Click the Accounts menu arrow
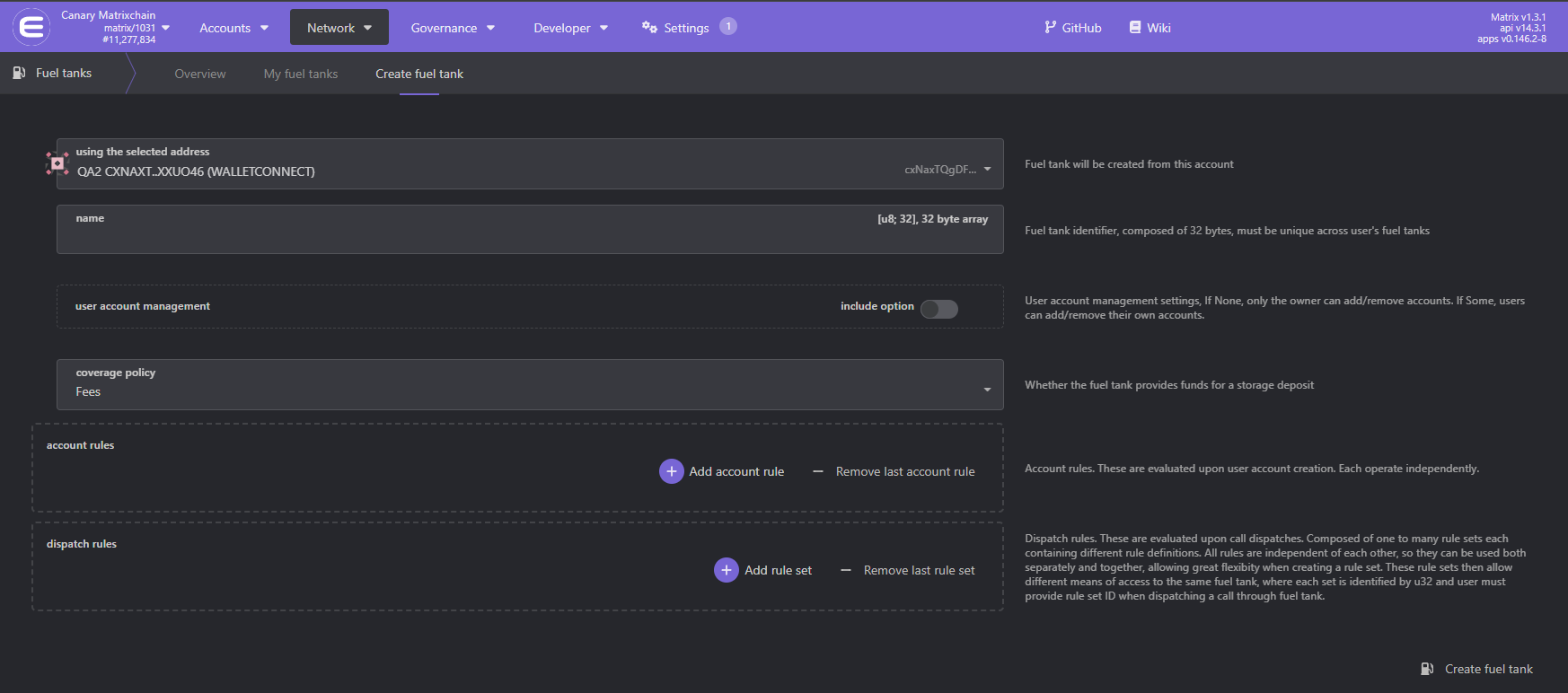Image resolution: width=1568 pixels, height=693 pixels. (264, 28)
